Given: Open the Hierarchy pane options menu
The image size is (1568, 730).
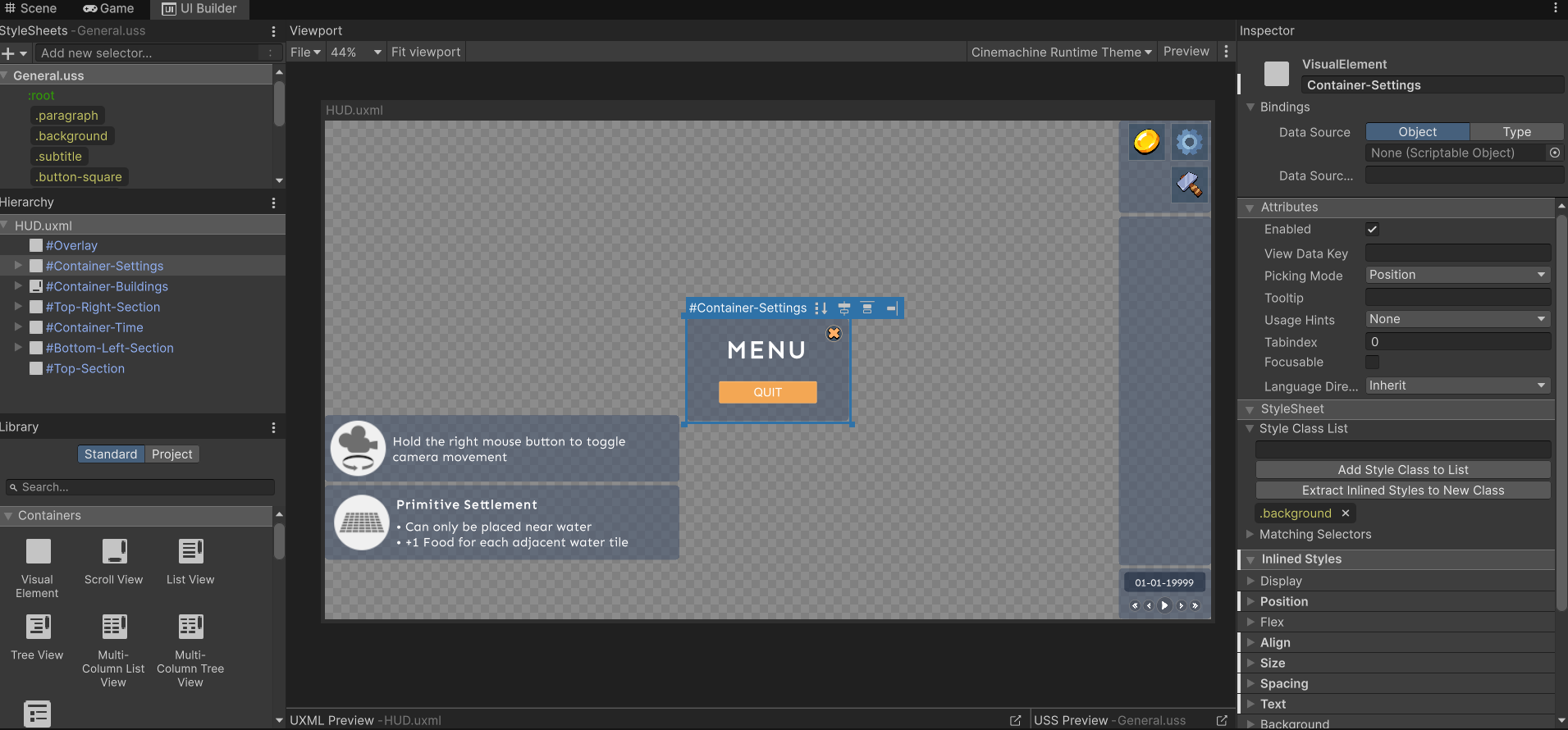Looking at the screenshot, I should pos(273,203).
